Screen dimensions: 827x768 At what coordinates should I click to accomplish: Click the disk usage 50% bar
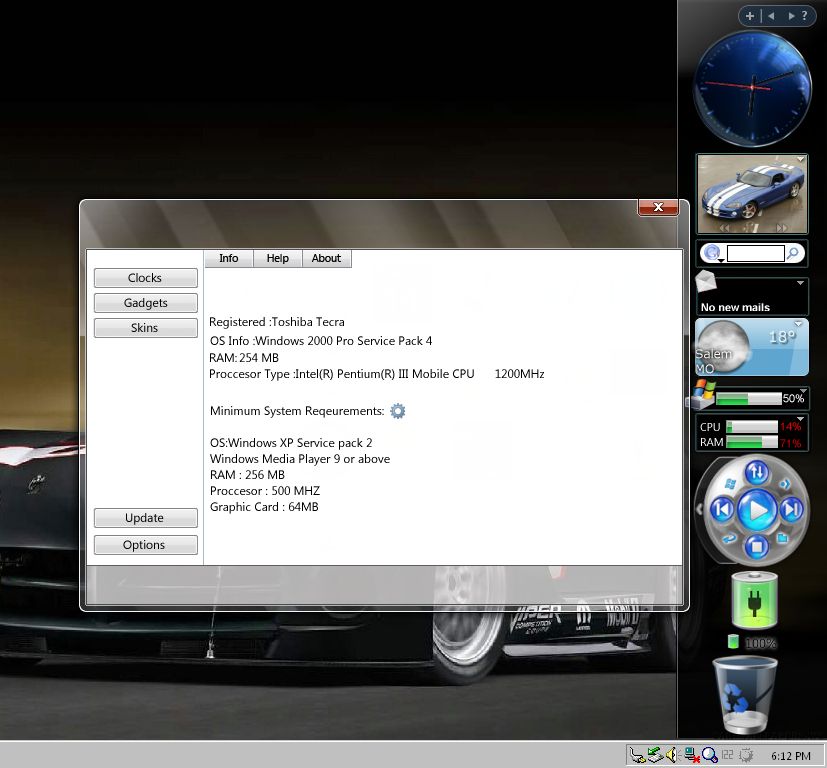(x=748, y=399)
